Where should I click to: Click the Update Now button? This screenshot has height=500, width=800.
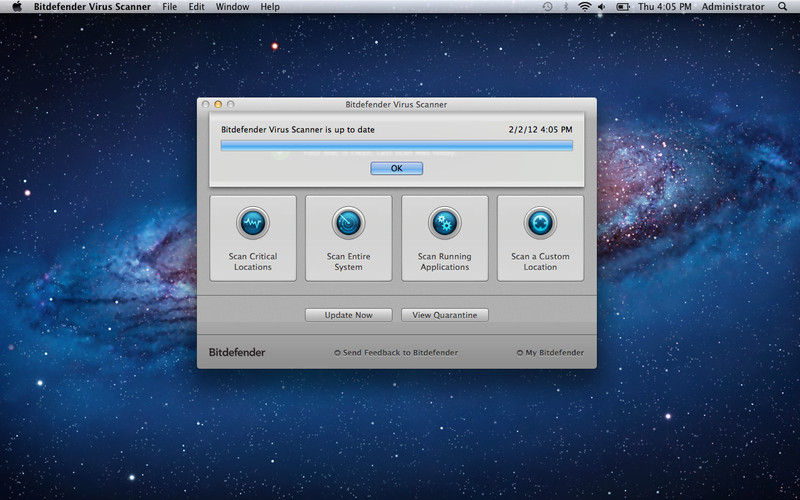click(x=348, y=315)
